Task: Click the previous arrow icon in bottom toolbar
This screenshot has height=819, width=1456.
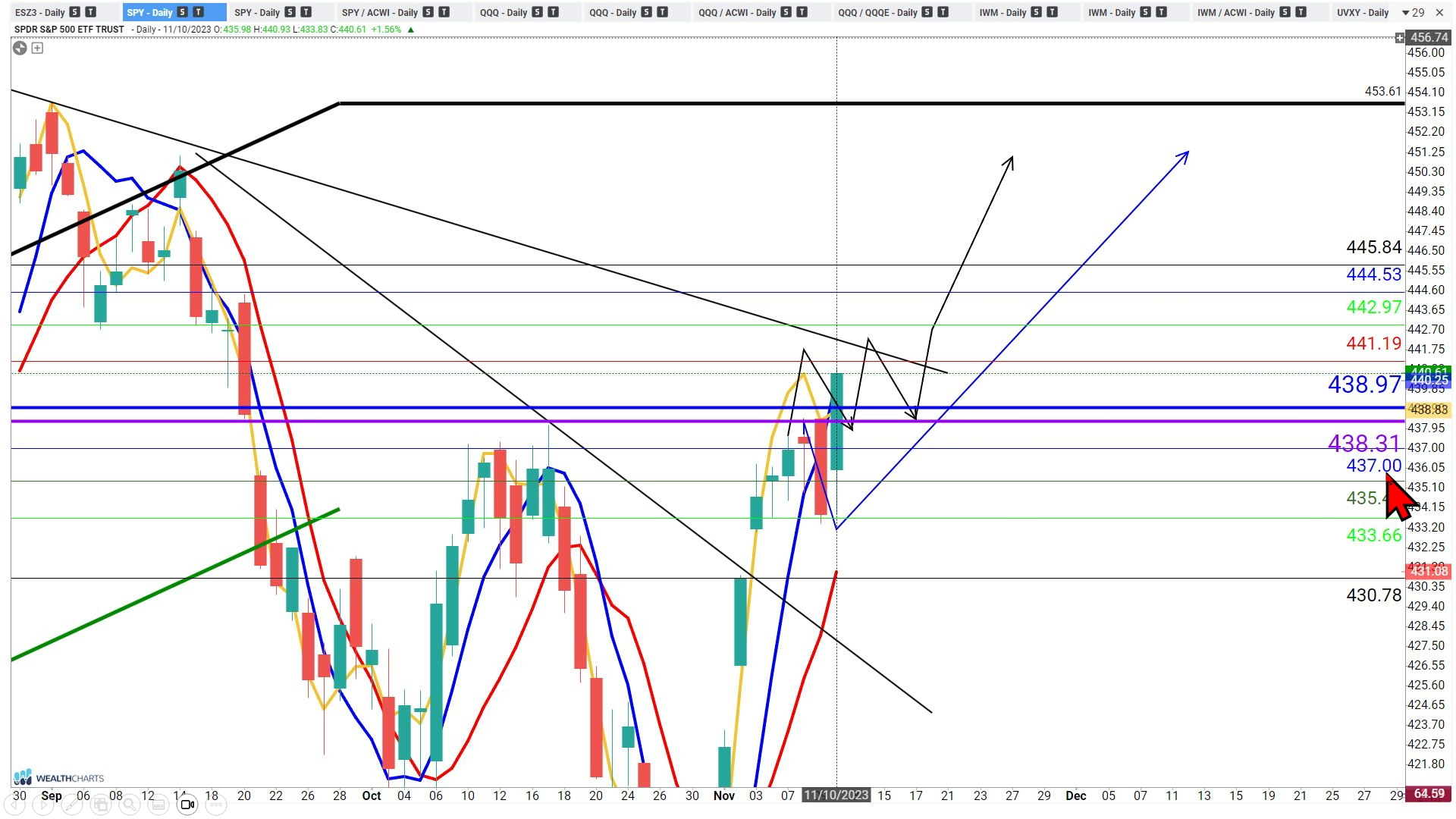Action: [14, 805]
